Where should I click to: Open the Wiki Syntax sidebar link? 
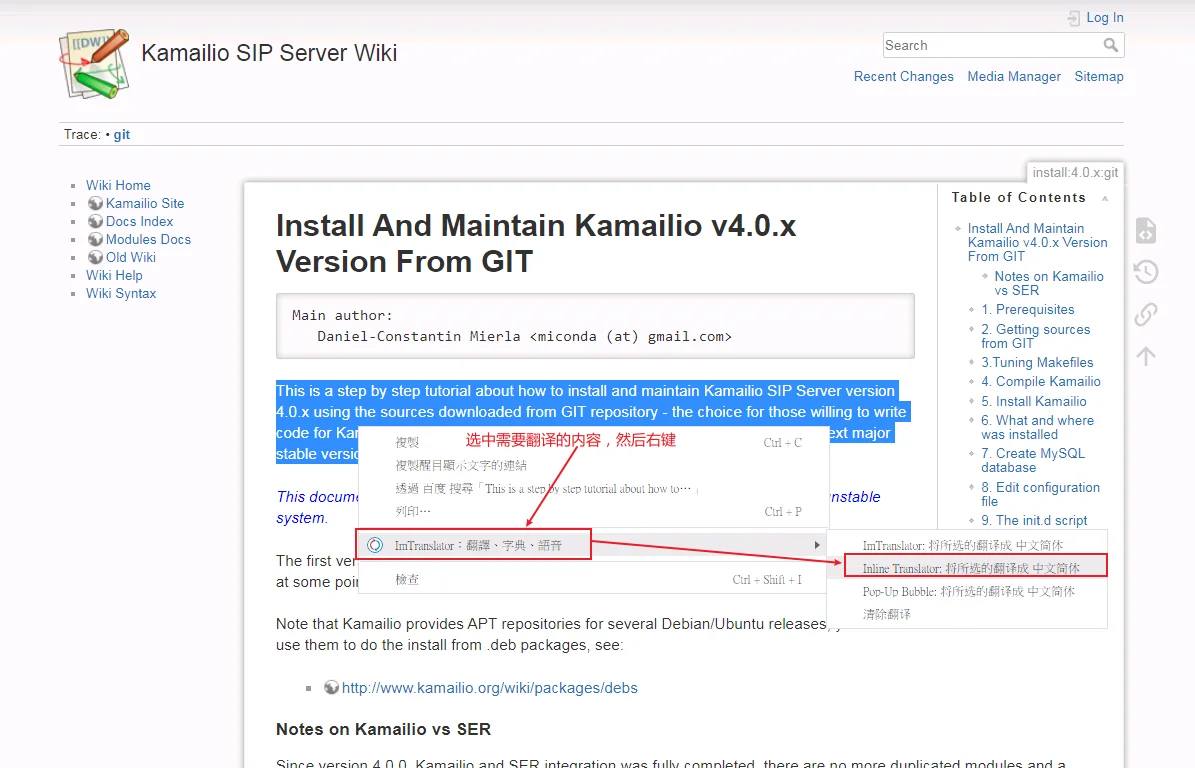(121, 293)
